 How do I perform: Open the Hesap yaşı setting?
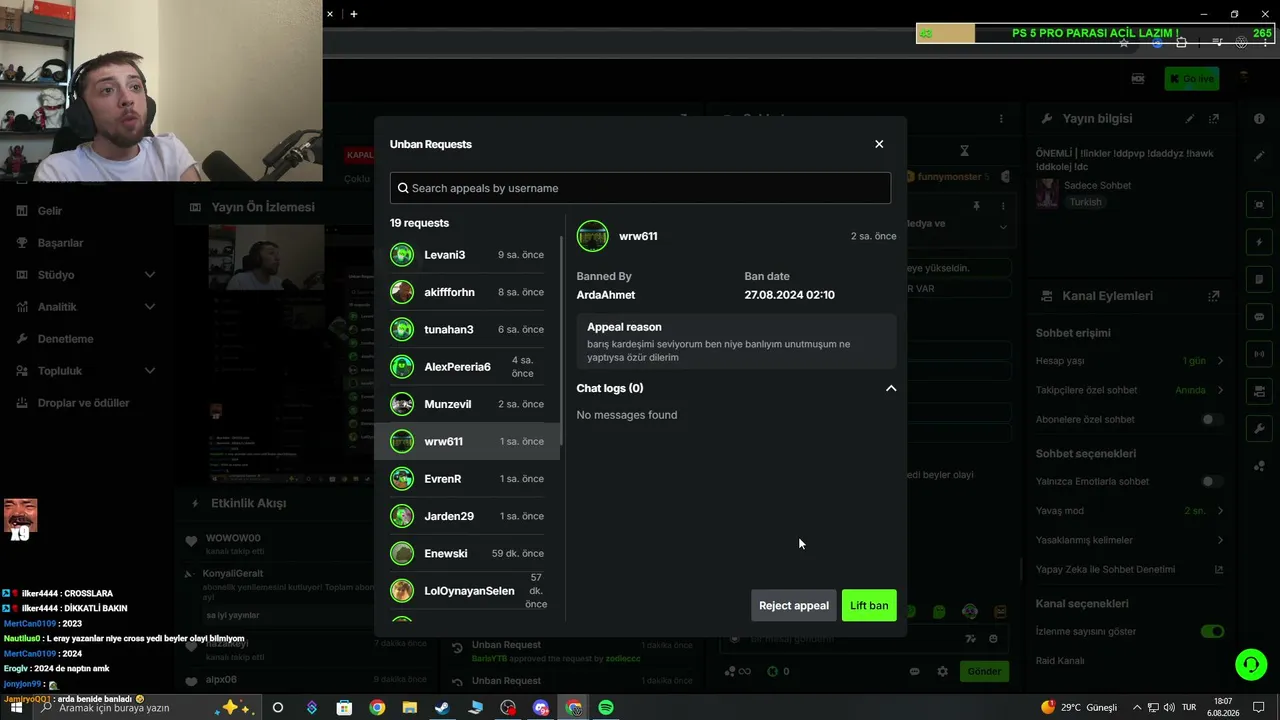(1130, 361)
